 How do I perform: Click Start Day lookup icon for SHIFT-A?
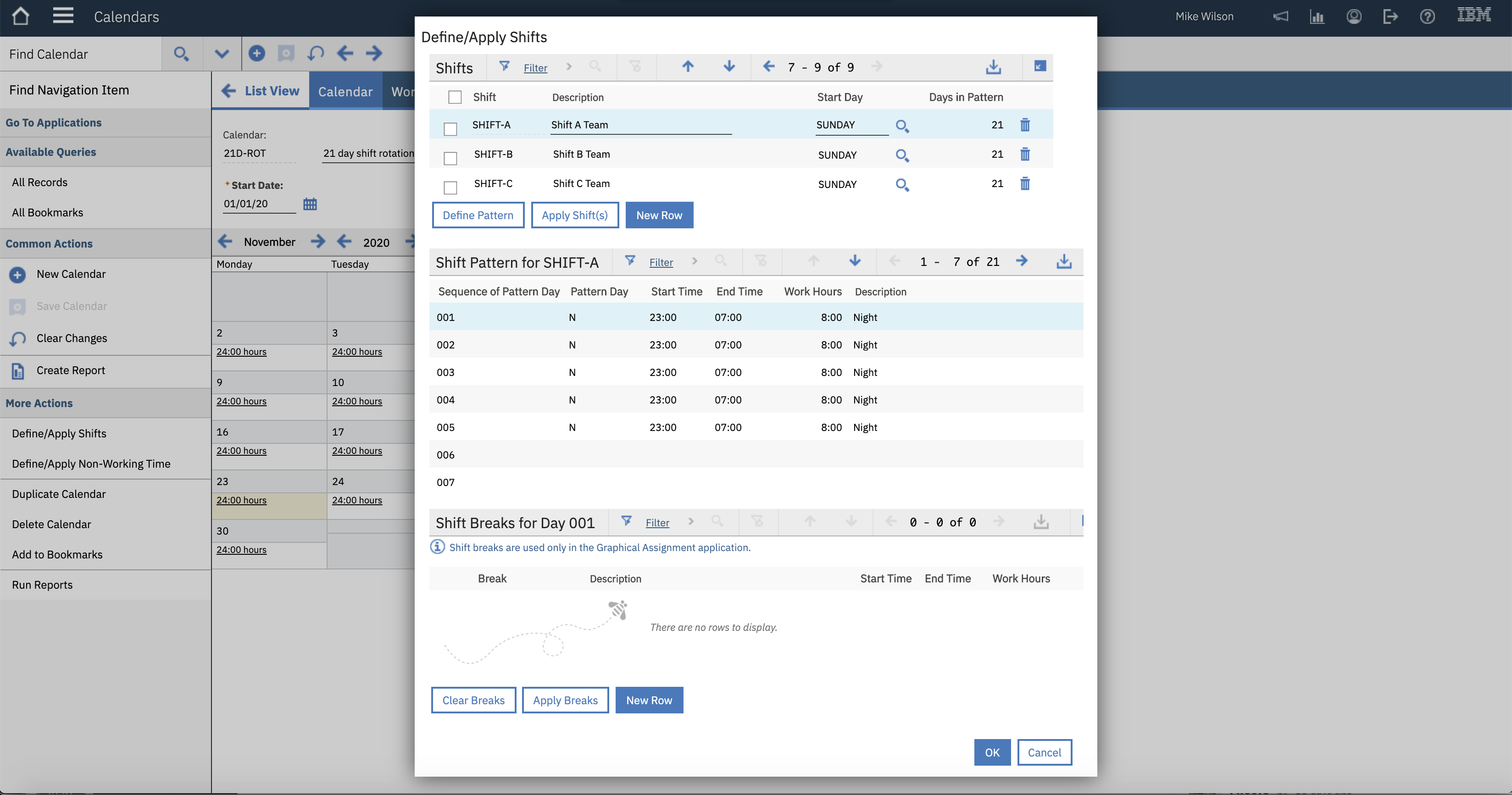[902, 126]
